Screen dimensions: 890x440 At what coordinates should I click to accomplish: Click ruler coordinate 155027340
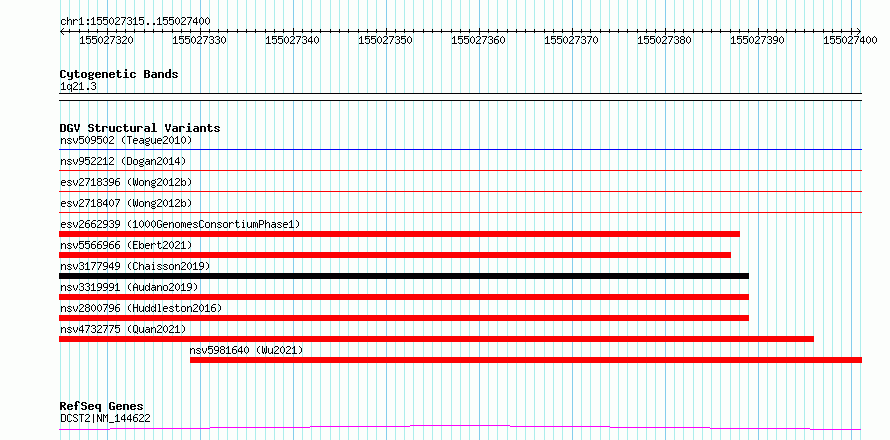coord(293,40)
